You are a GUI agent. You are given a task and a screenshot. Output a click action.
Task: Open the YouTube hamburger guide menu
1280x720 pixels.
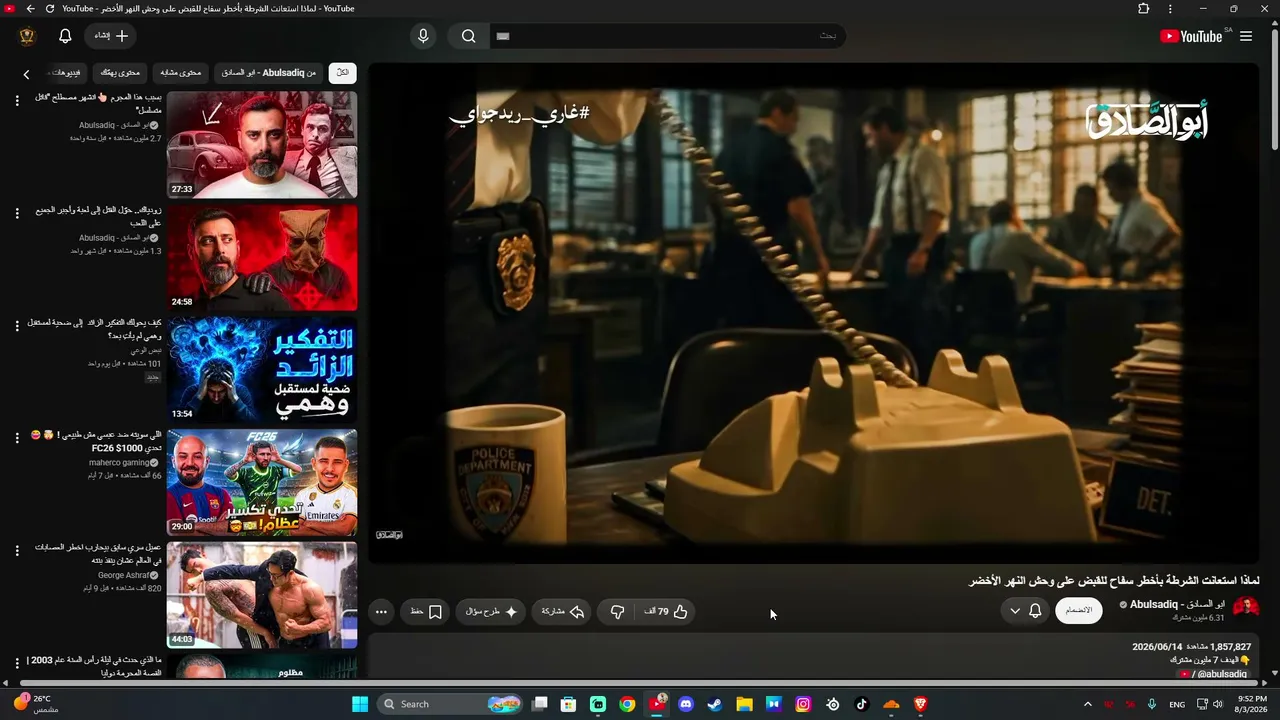(x=1246, y=36)
